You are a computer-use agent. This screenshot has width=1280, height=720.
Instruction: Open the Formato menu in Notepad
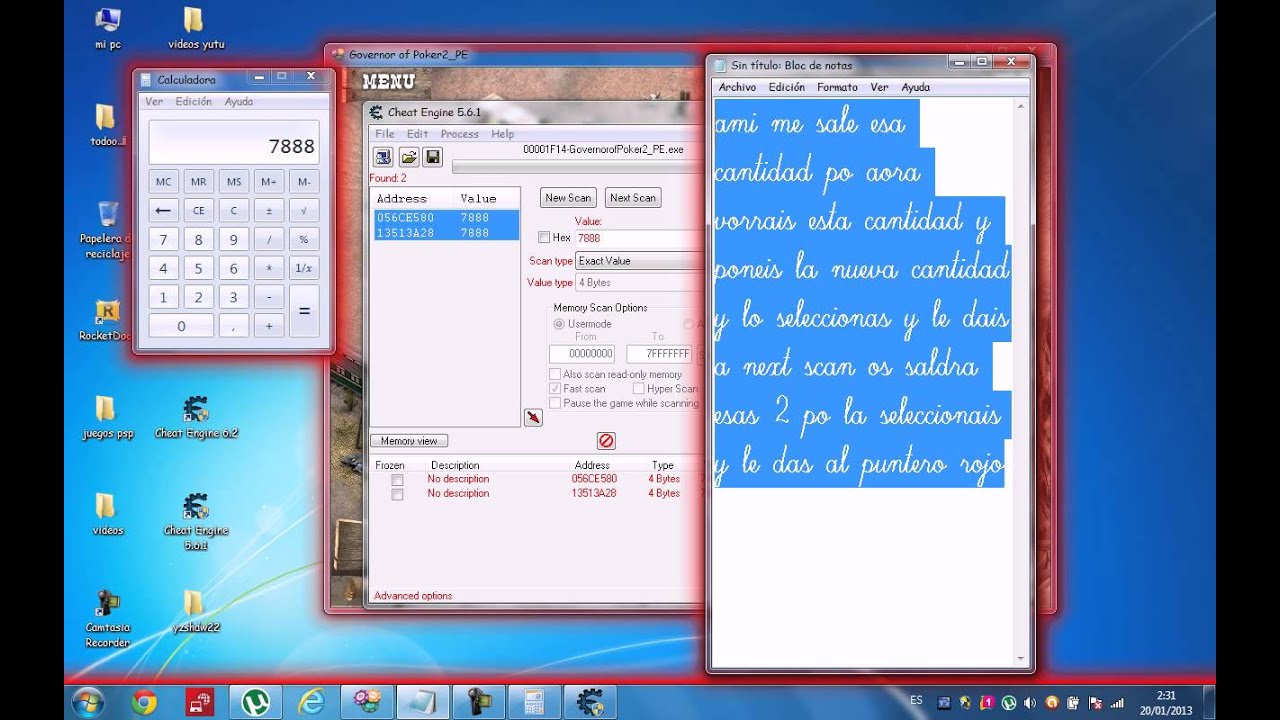(x=837, y=87)
